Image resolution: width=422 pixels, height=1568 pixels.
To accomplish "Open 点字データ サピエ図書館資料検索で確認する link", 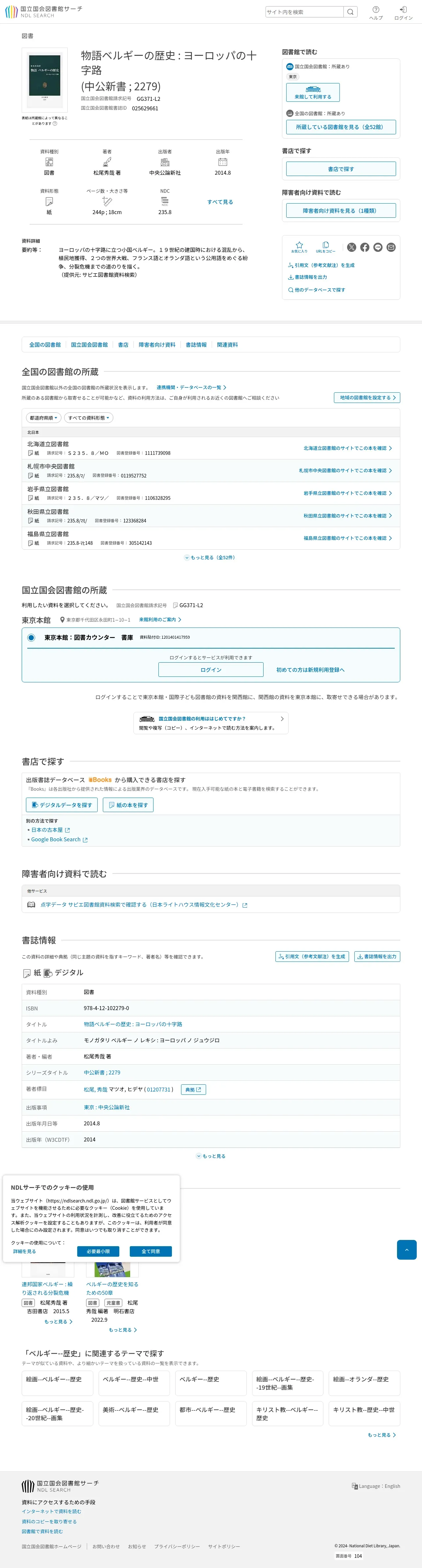I will (144, 905).
